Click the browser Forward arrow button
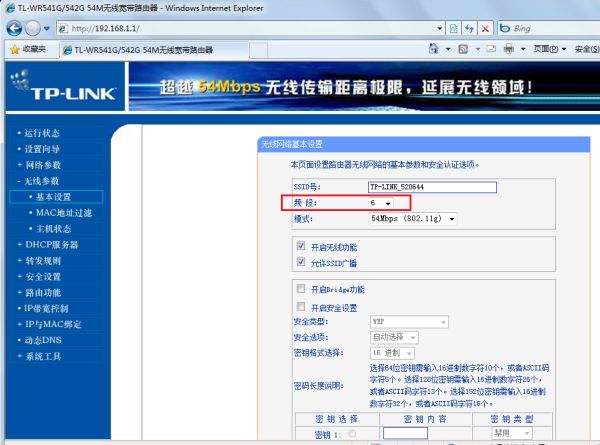 [x=33, y=28]
